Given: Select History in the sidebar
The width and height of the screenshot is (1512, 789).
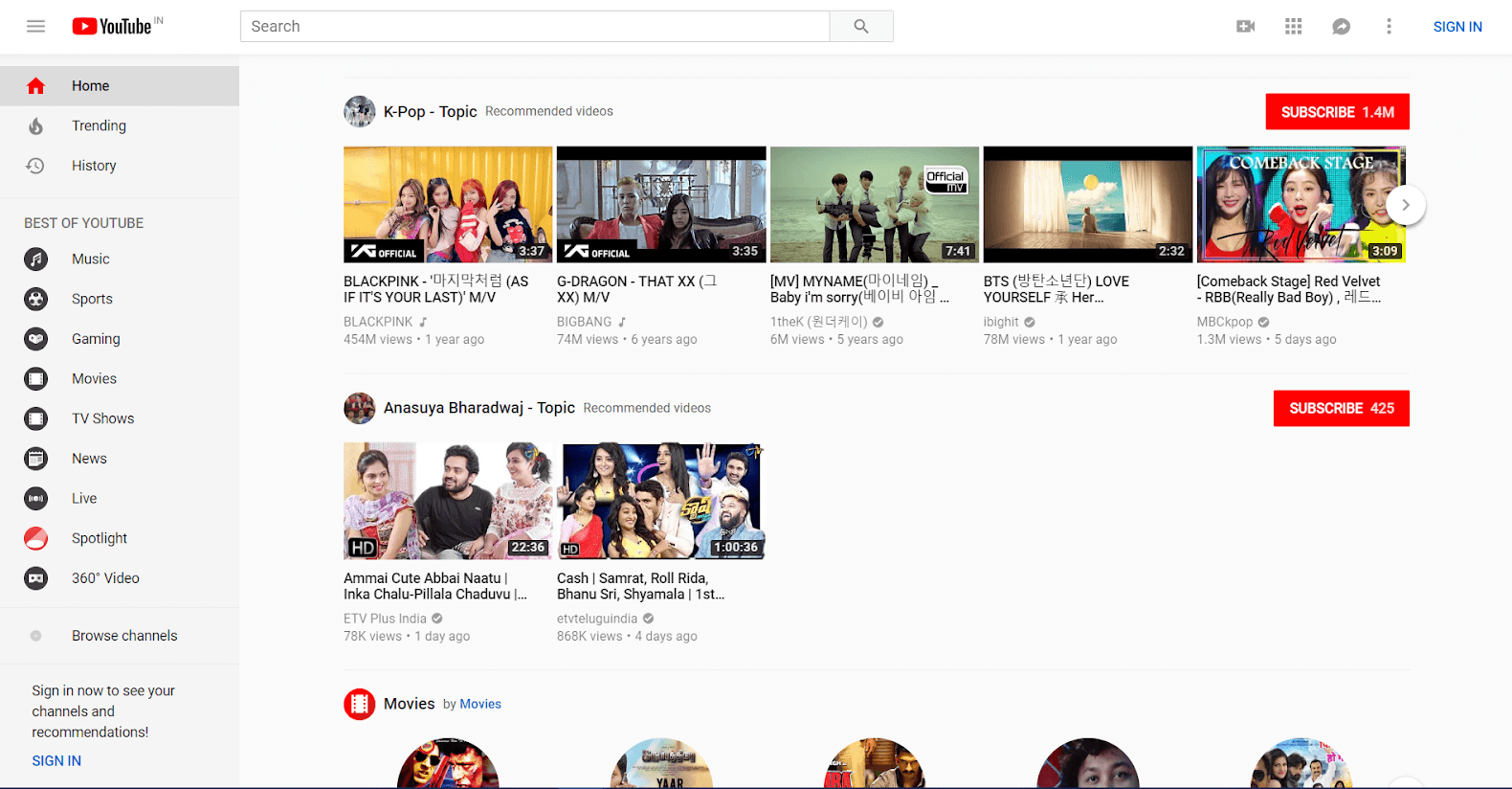Looking at the screenshot, I should 120,166.
